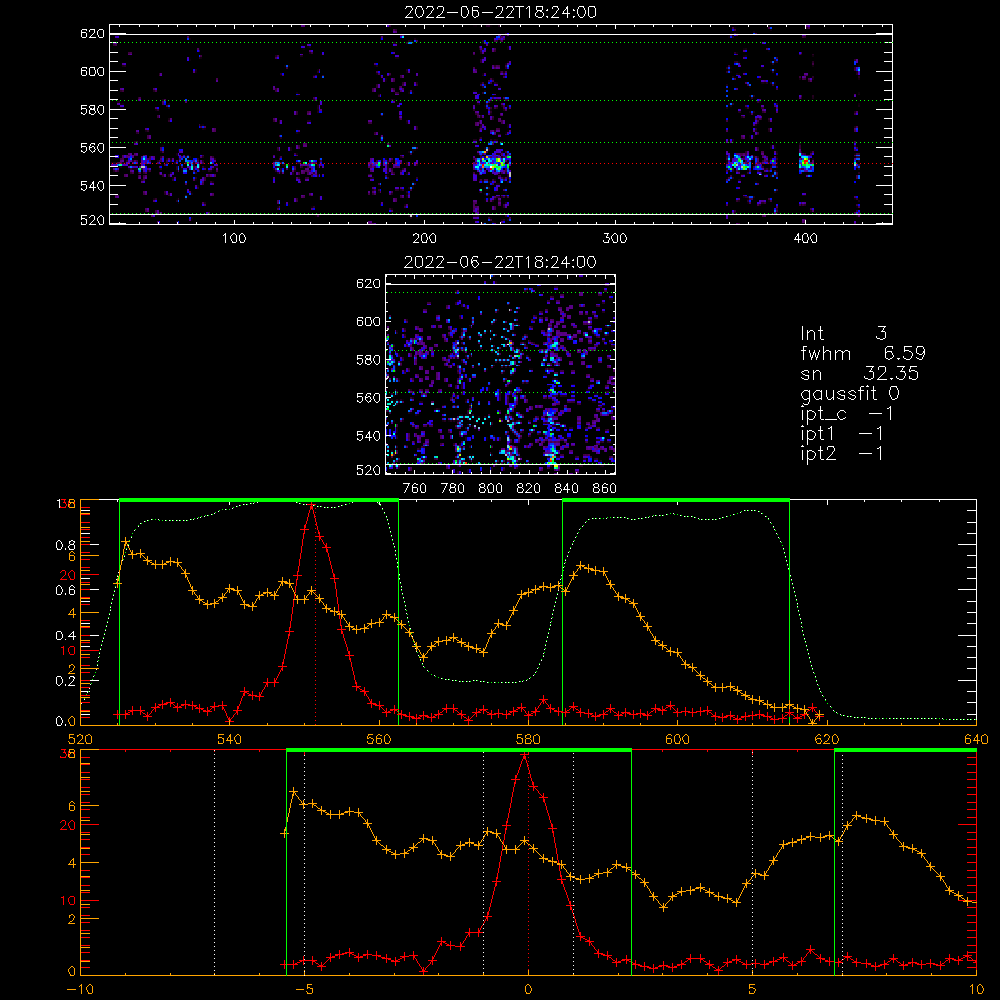
Task: Click the small bright blob near 400 in top spectrogram
Action: (x=807, y=162)
